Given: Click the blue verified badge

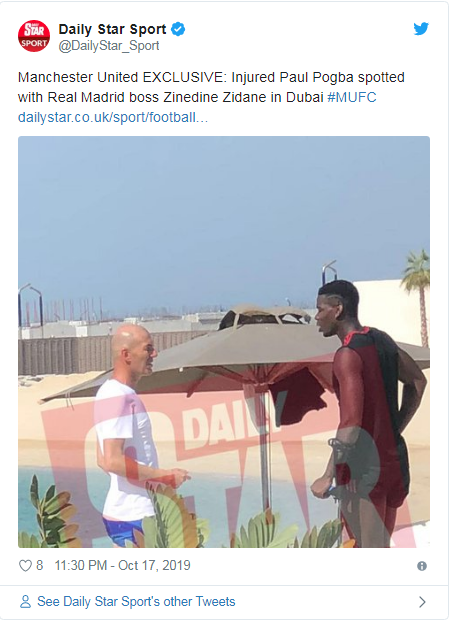Looking at the screenshot, I should coord(178,29).
